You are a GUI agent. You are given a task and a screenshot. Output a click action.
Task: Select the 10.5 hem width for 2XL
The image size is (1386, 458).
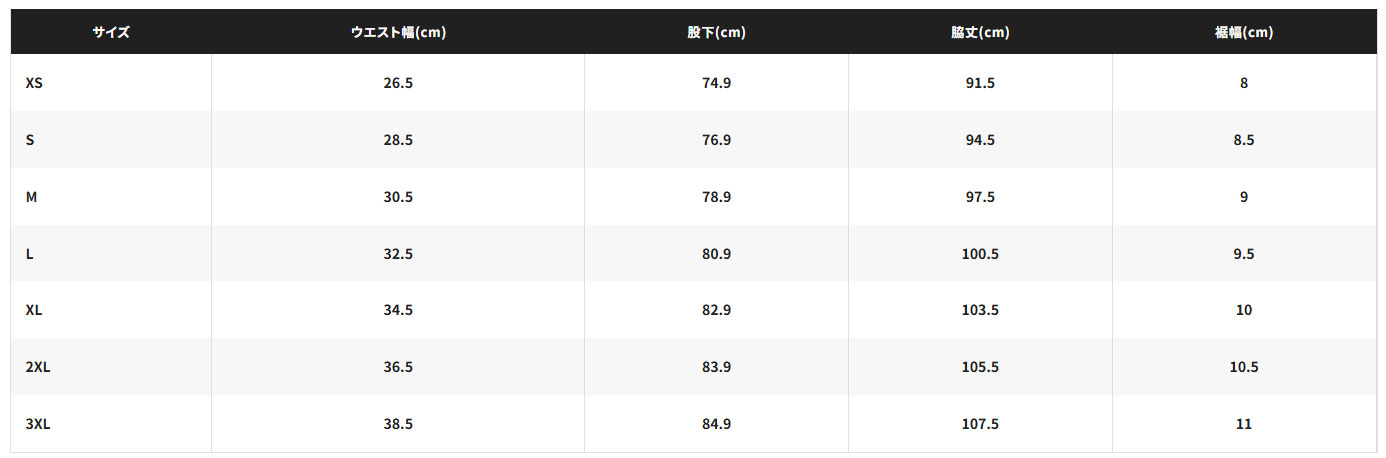click(1244, 367)
